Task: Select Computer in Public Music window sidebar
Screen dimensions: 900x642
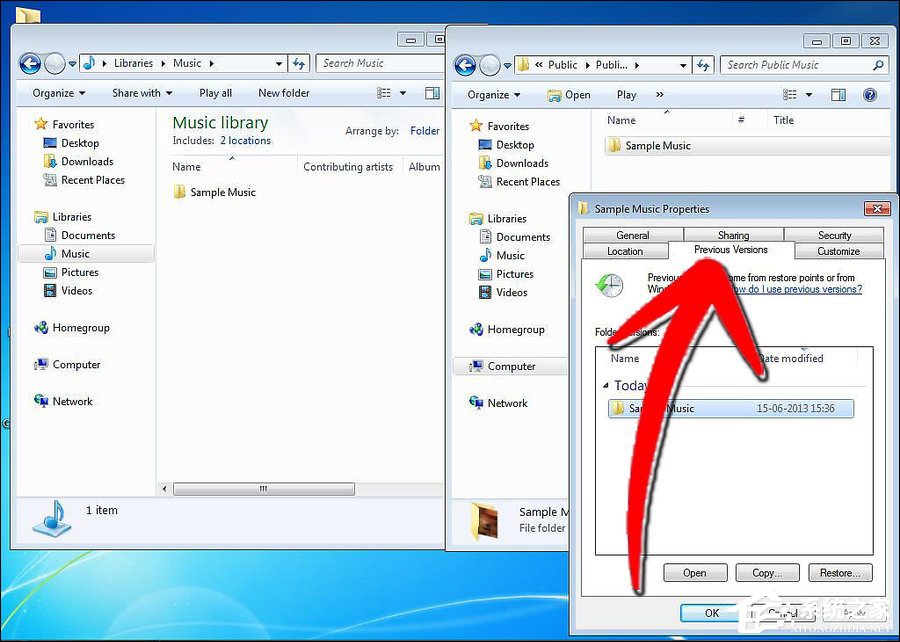Action: click(x=511, y=366)
